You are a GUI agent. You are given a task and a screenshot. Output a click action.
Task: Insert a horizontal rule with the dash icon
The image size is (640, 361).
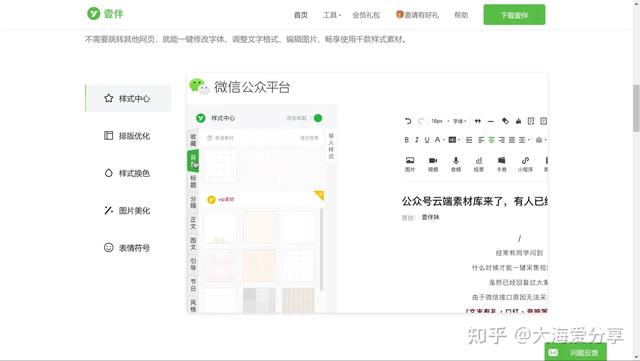tap(491, 121)
